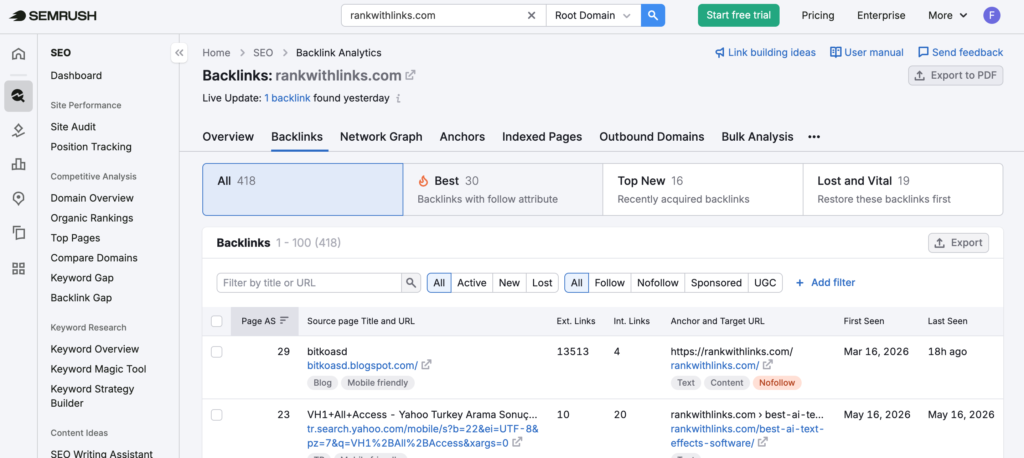Viewport: 1024px width, 458px height.
Task: Click the Filter by title or URL field
Action: [x=309, y=283]
